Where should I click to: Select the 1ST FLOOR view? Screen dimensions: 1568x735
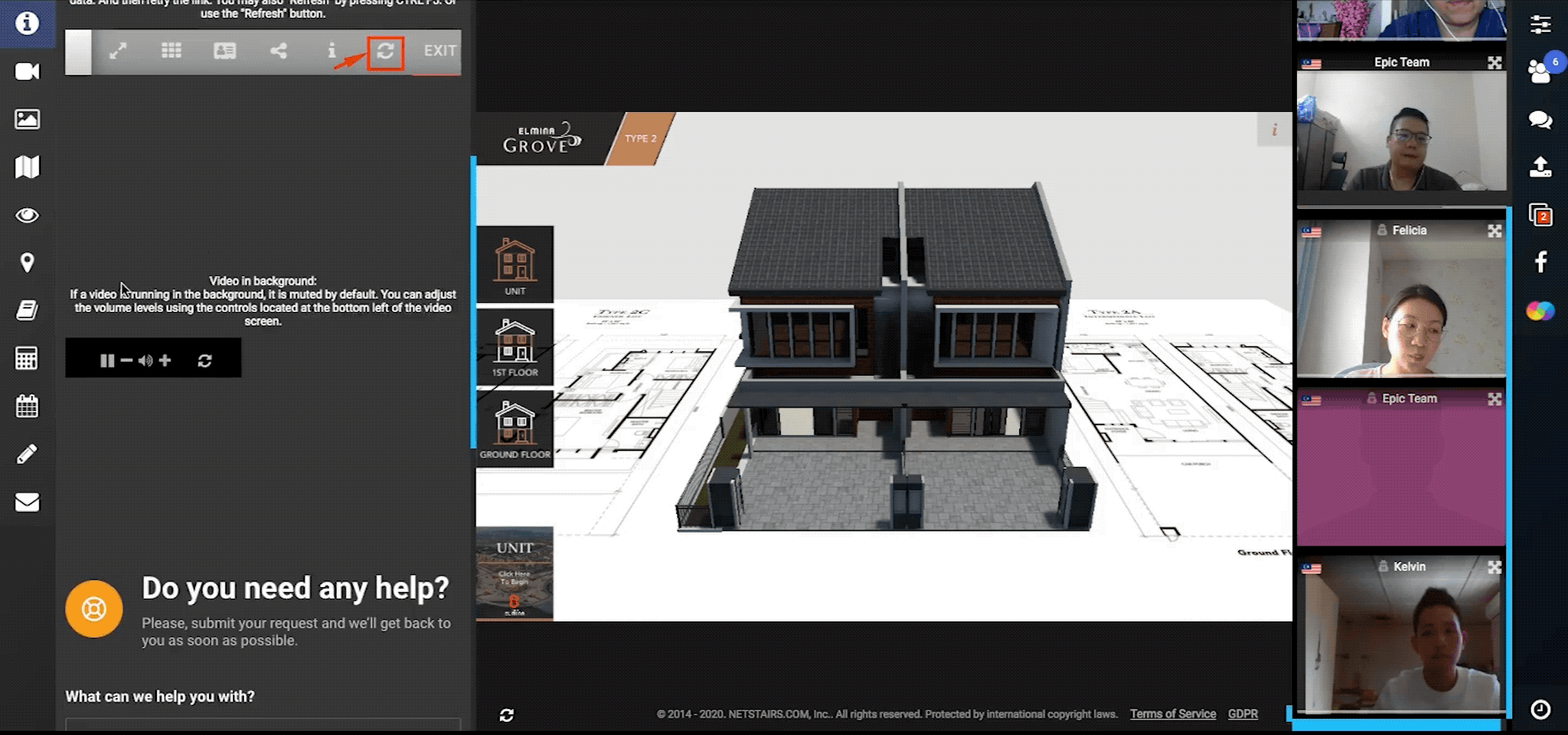(514, 347)
